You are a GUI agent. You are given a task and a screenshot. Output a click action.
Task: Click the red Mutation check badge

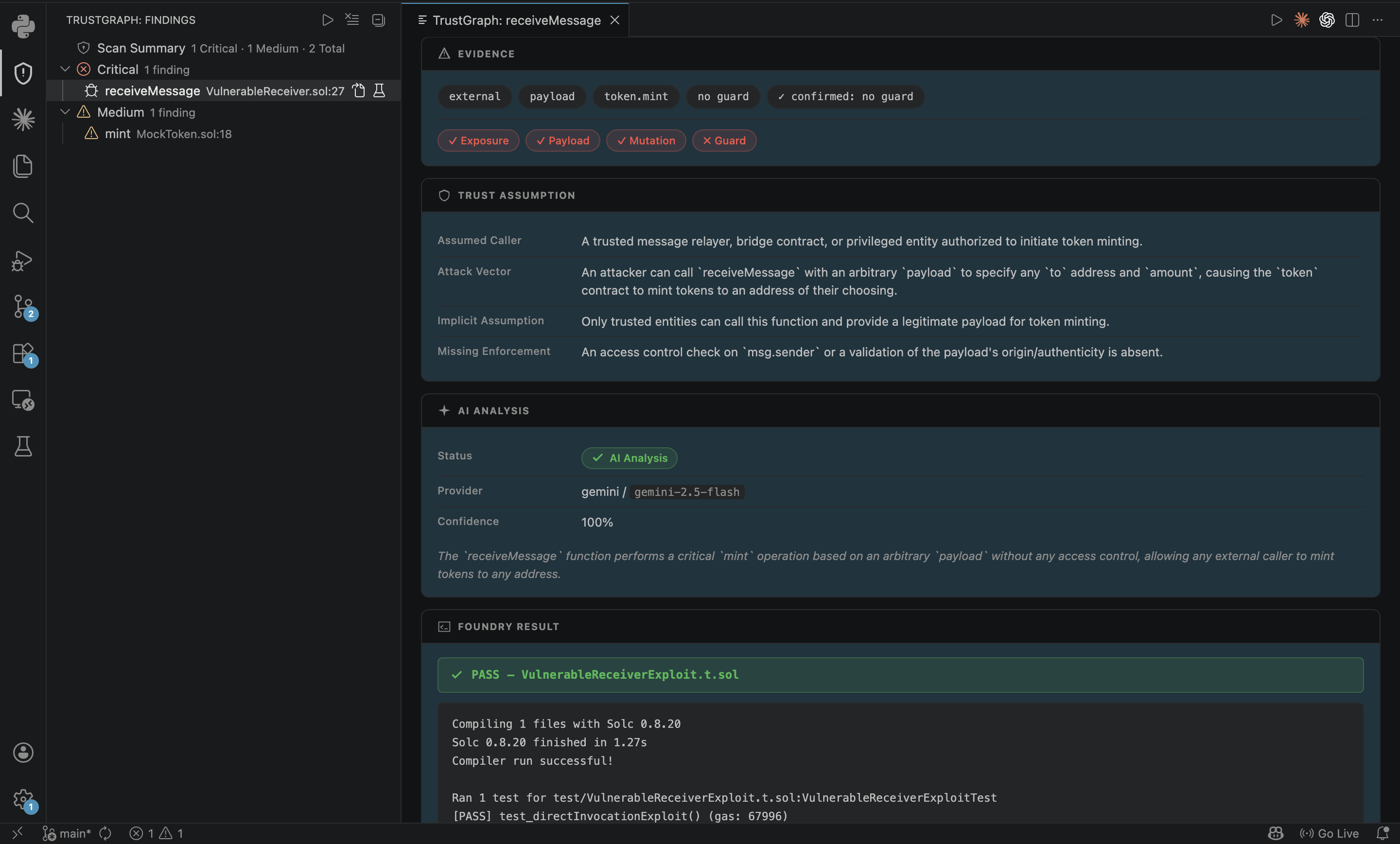[646, 141]
